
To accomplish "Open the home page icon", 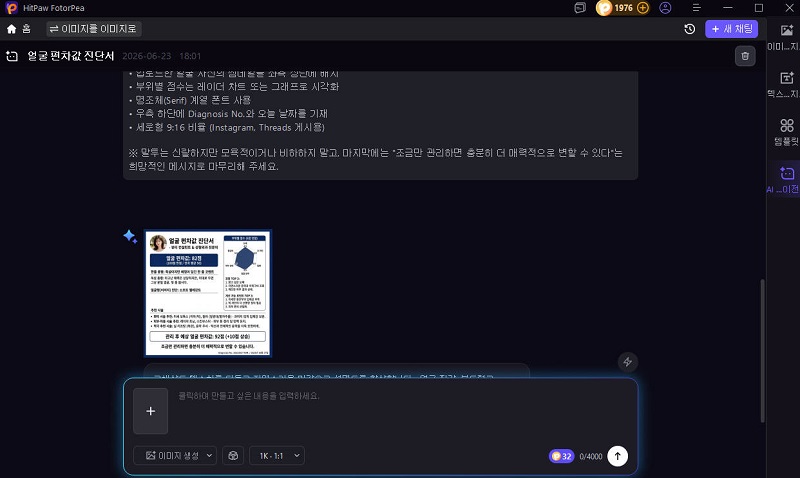I will (x=12, y=29).
